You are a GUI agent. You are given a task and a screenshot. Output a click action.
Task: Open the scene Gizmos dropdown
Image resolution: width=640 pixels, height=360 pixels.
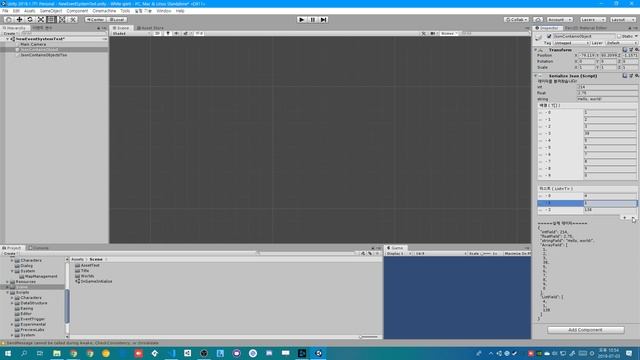pos(449,33)
